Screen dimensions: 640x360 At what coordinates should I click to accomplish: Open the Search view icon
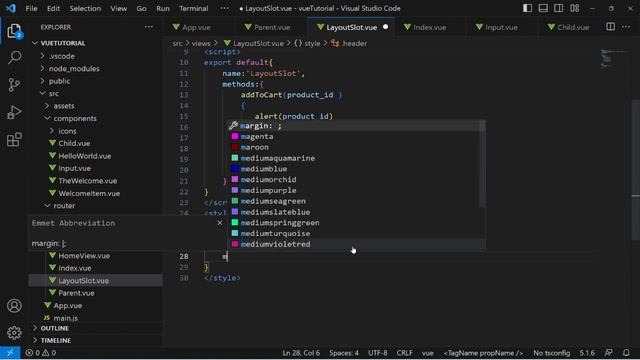14,58
